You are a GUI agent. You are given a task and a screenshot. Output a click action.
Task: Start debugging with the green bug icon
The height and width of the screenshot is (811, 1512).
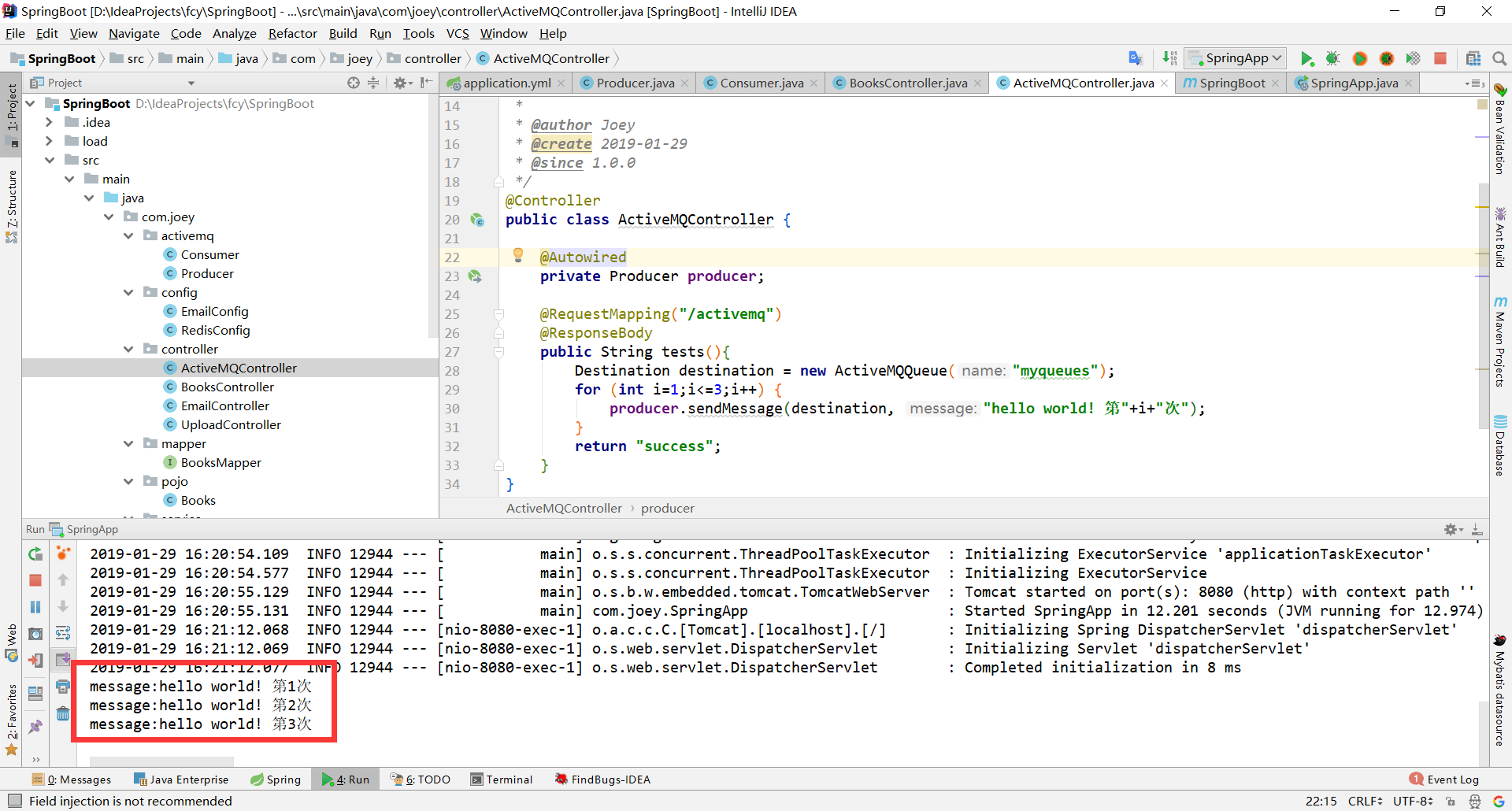pos(1332,58)
